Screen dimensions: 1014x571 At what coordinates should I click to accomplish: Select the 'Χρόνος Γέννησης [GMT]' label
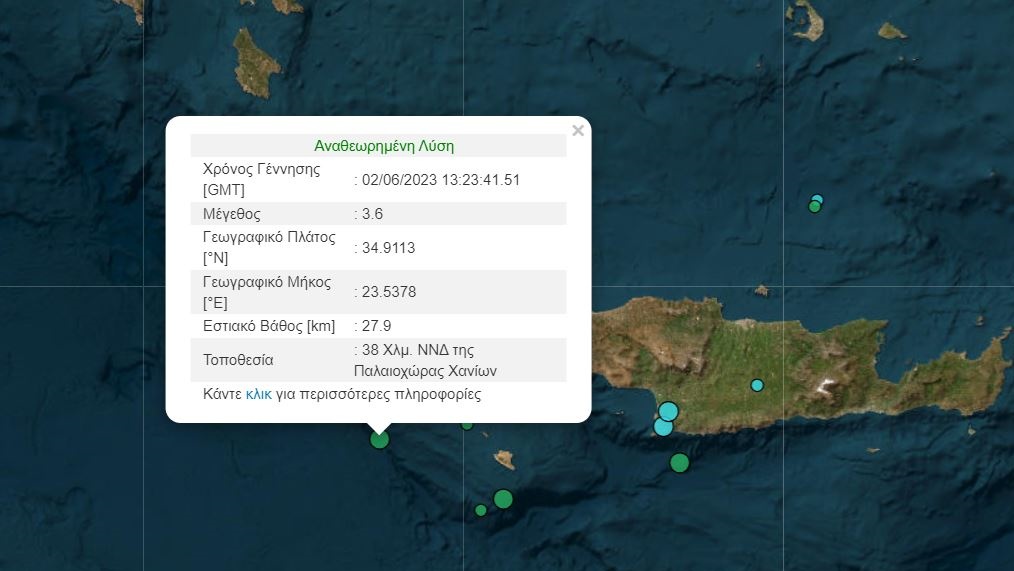[261, 179]
